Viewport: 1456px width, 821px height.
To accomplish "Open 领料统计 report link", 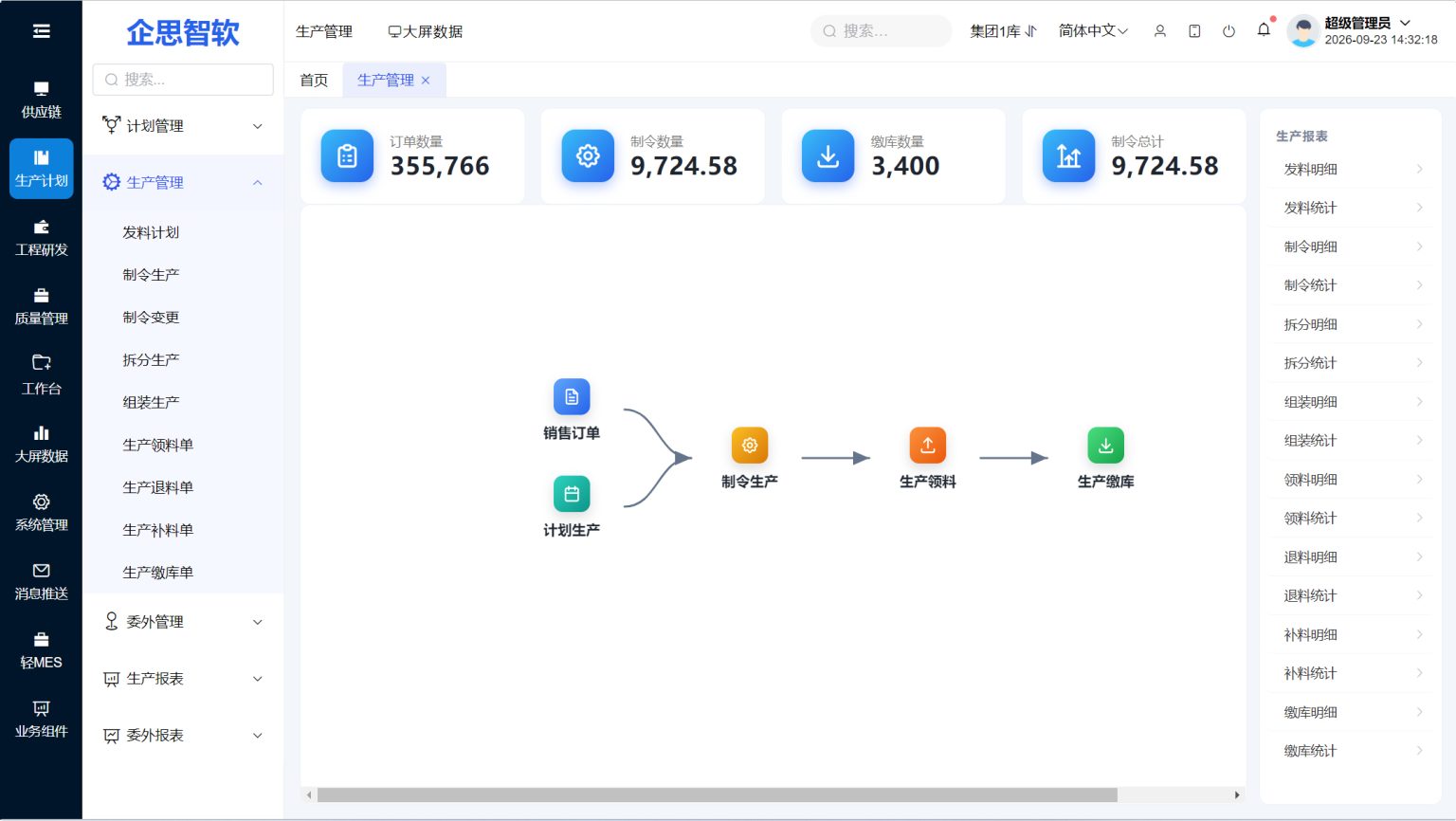I will point(1352,518).
